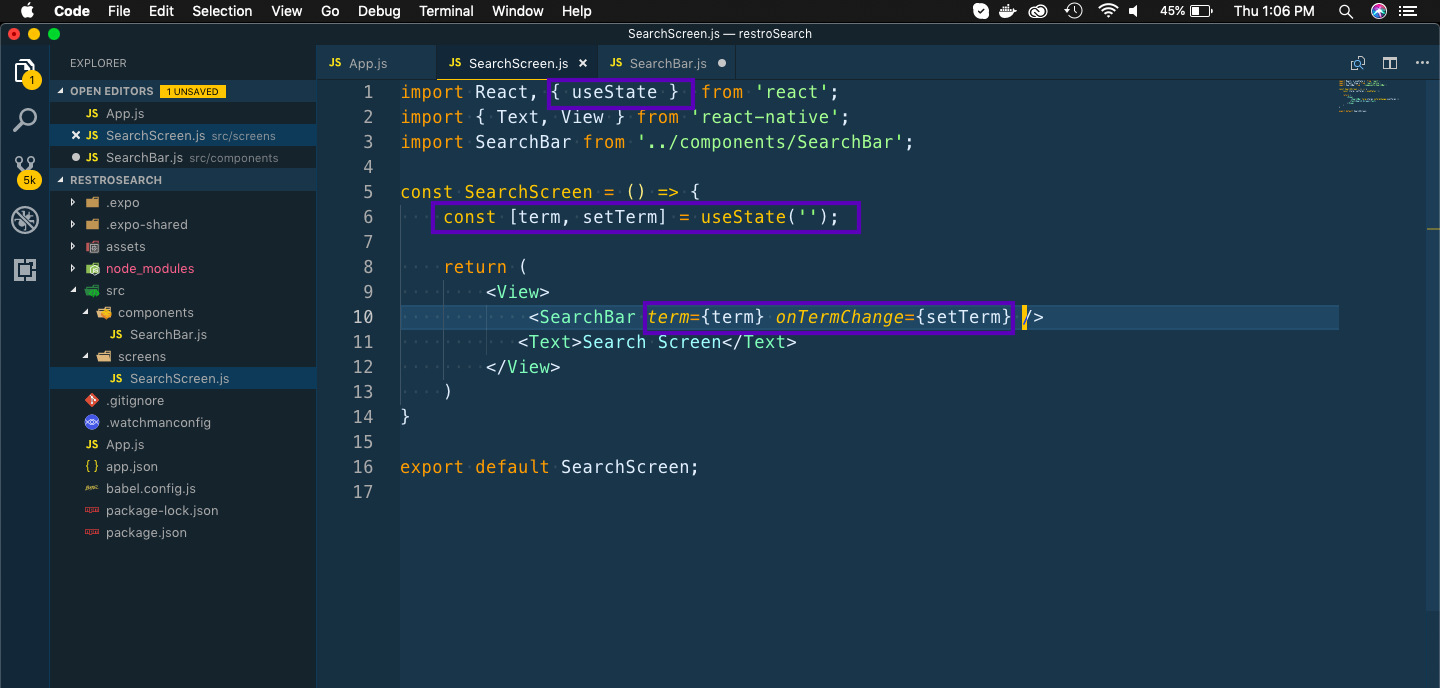
Task: Open Wi-Fi status menu
Action: tap(1107, 11)
